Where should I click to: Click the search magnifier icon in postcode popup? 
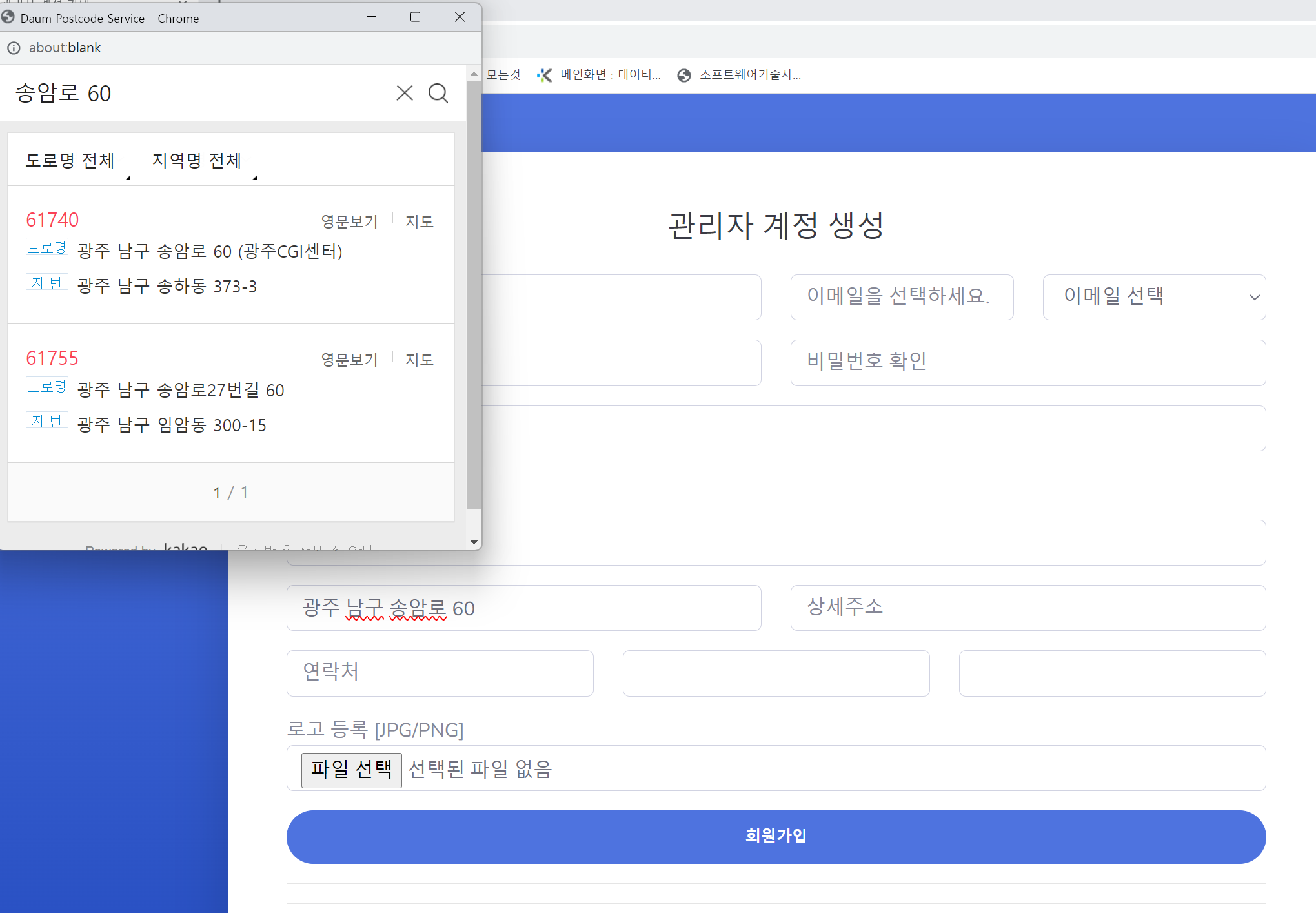(x=438, y=93)
